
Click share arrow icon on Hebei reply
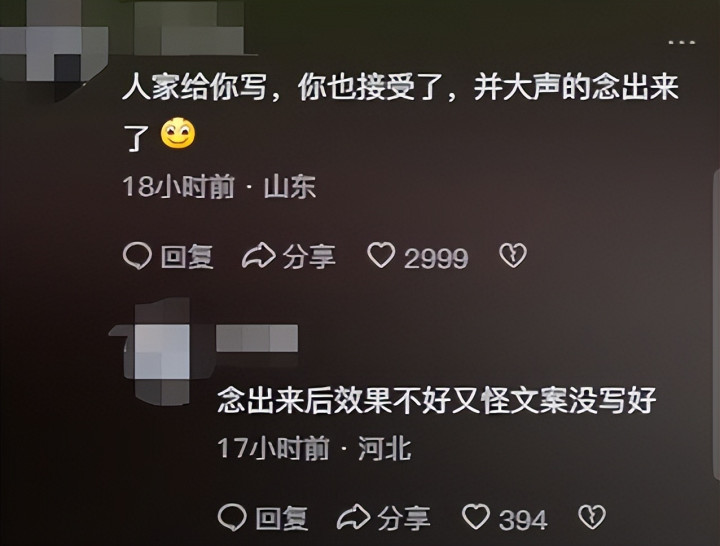pos(353,517)
